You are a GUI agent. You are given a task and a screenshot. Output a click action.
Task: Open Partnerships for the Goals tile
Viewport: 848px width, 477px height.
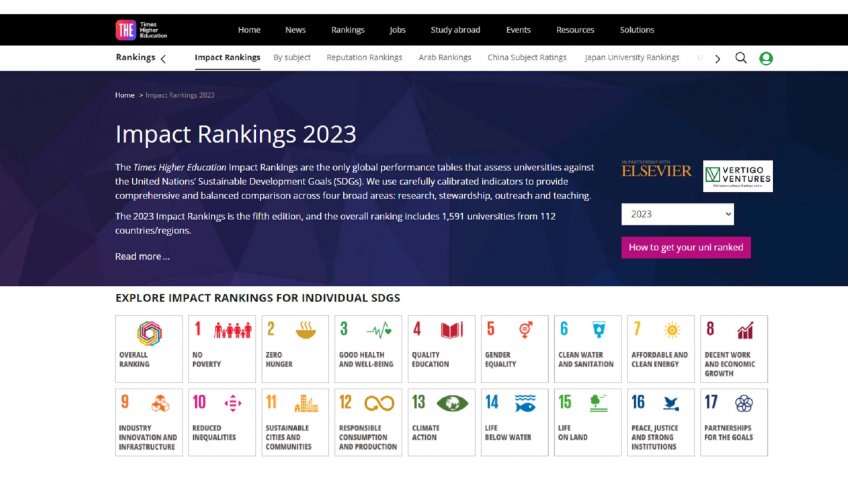tap(734, 422)
